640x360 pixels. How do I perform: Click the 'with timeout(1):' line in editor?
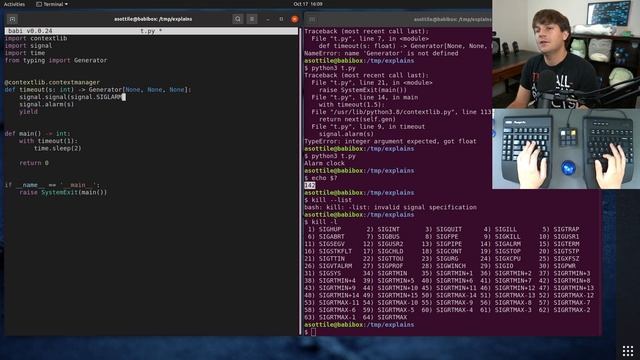48,141
